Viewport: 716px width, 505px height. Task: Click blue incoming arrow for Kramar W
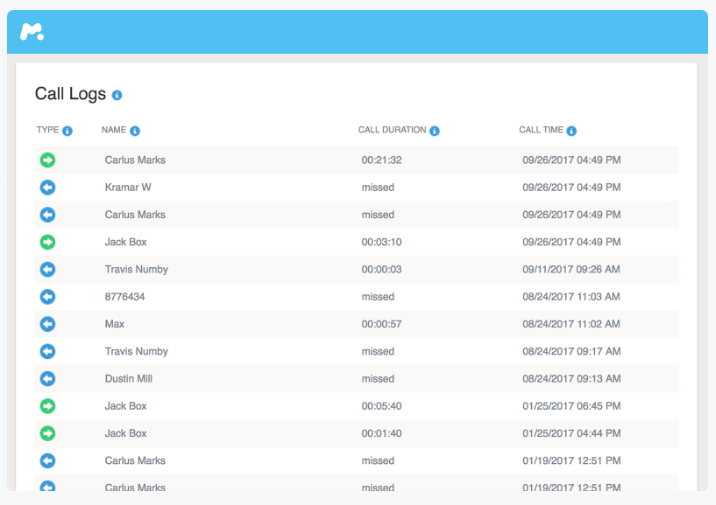pyautogui.click(x=47, y=187)
